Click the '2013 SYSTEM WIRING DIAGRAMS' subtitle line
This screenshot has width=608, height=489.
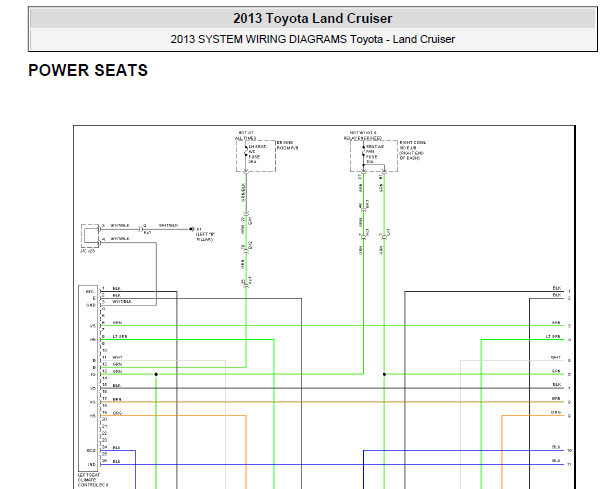[313, 39]
